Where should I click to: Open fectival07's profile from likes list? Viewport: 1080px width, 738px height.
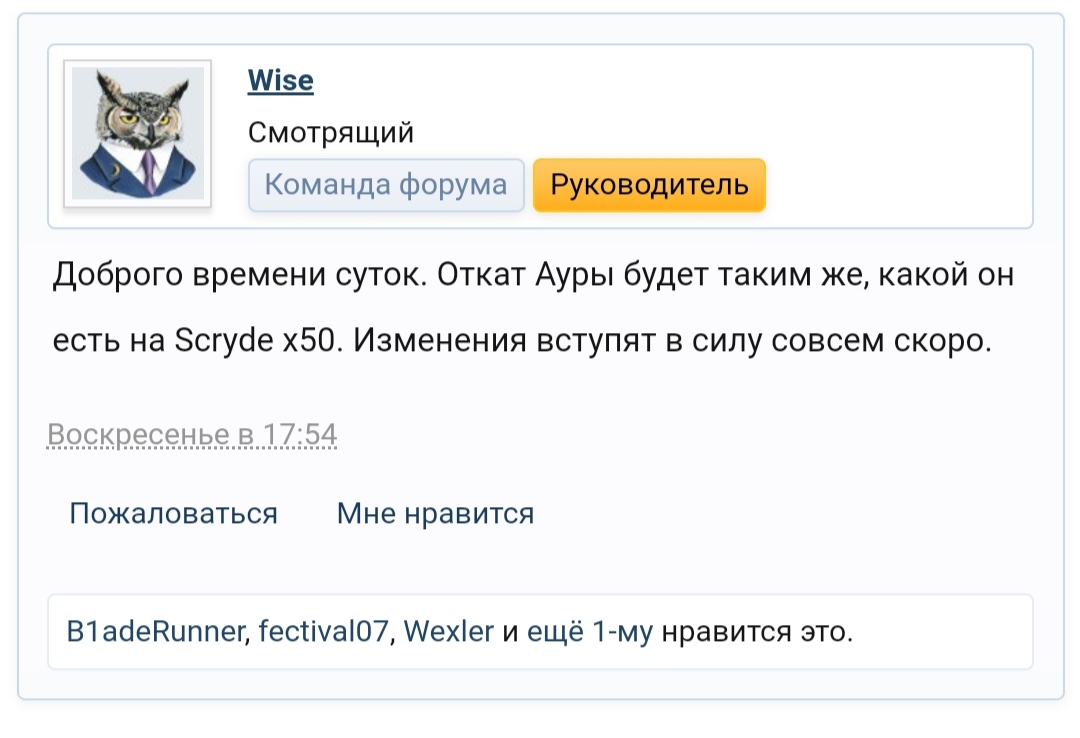[x=322, y=632]
